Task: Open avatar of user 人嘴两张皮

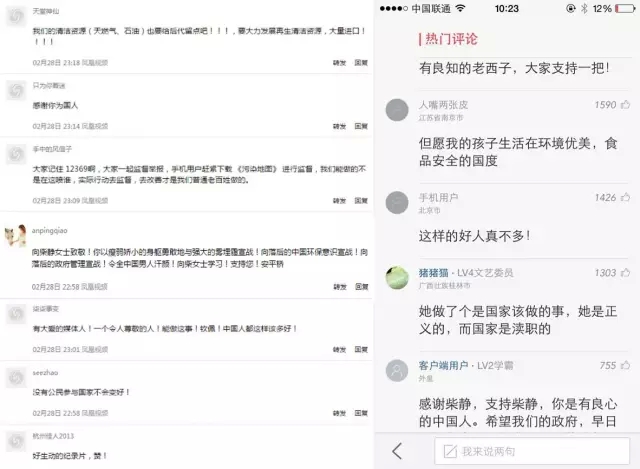Action: coord(397,110)
